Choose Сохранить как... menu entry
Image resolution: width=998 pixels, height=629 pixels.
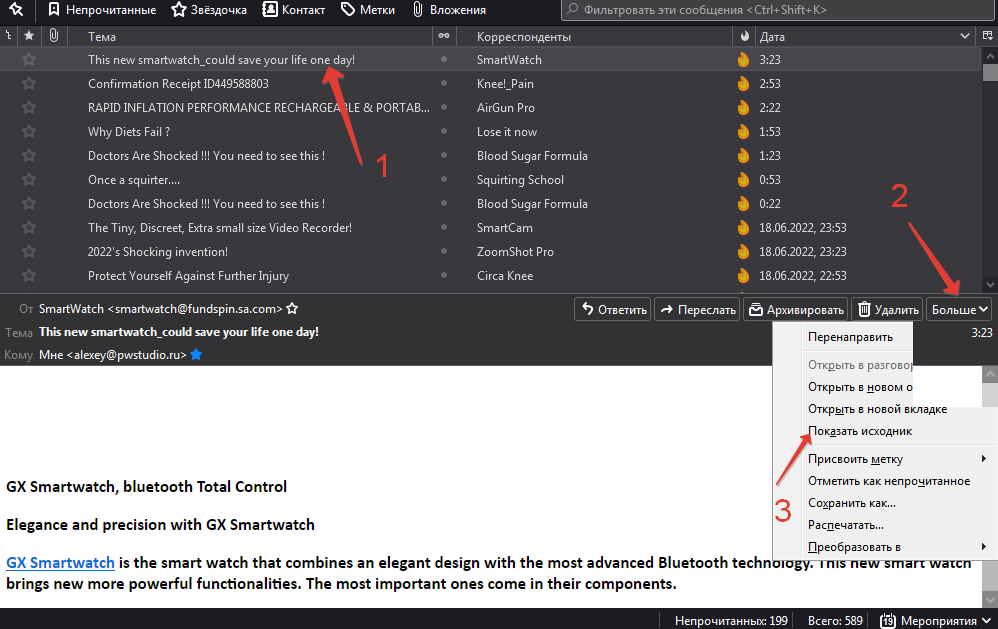pyautogui.click(x=852, y=503)
